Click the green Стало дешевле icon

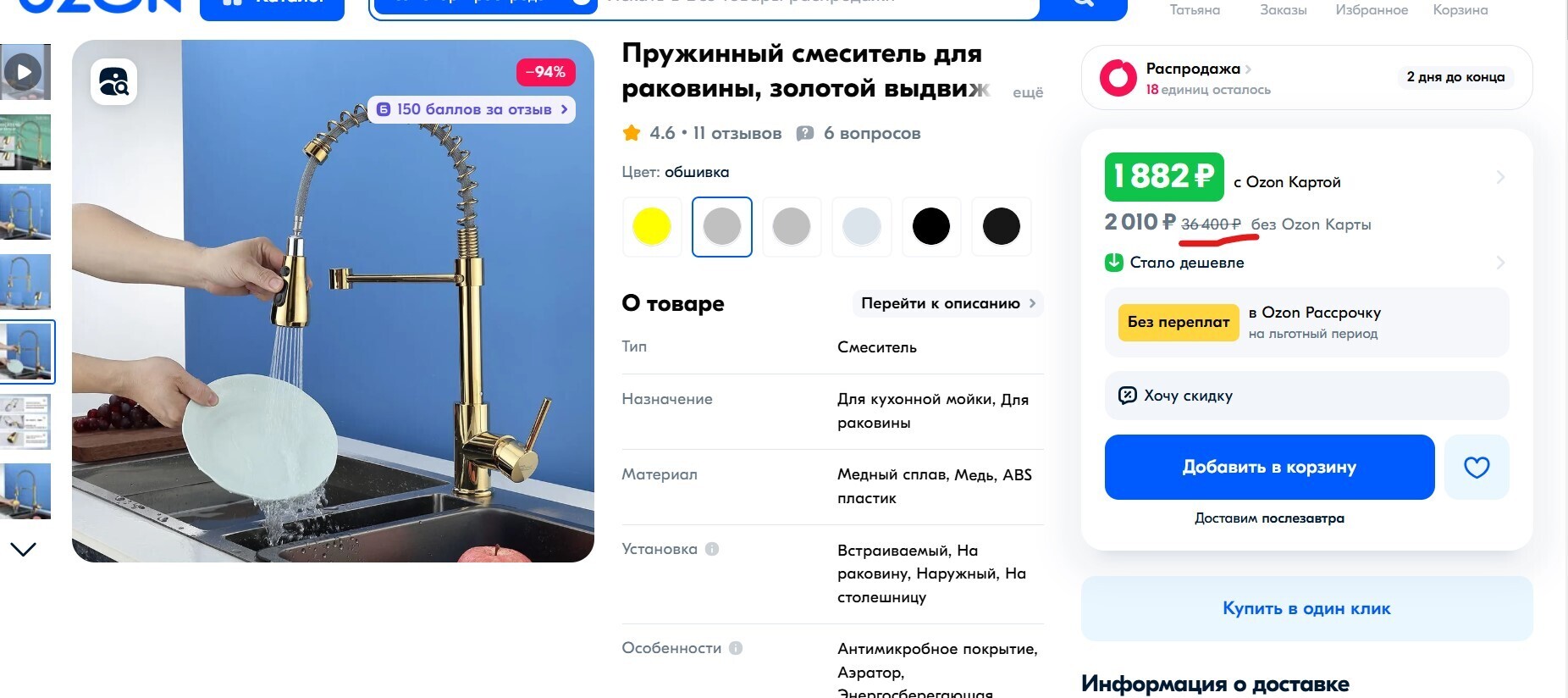tap(1114, 263)
